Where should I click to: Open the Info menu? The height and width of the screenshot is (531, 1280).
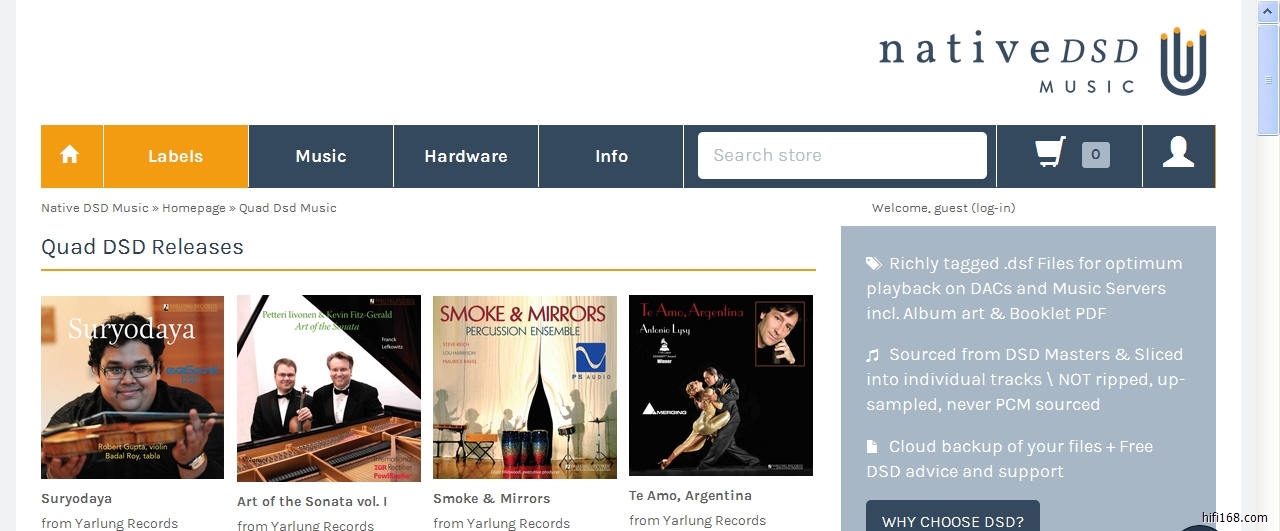pos(611,156)
